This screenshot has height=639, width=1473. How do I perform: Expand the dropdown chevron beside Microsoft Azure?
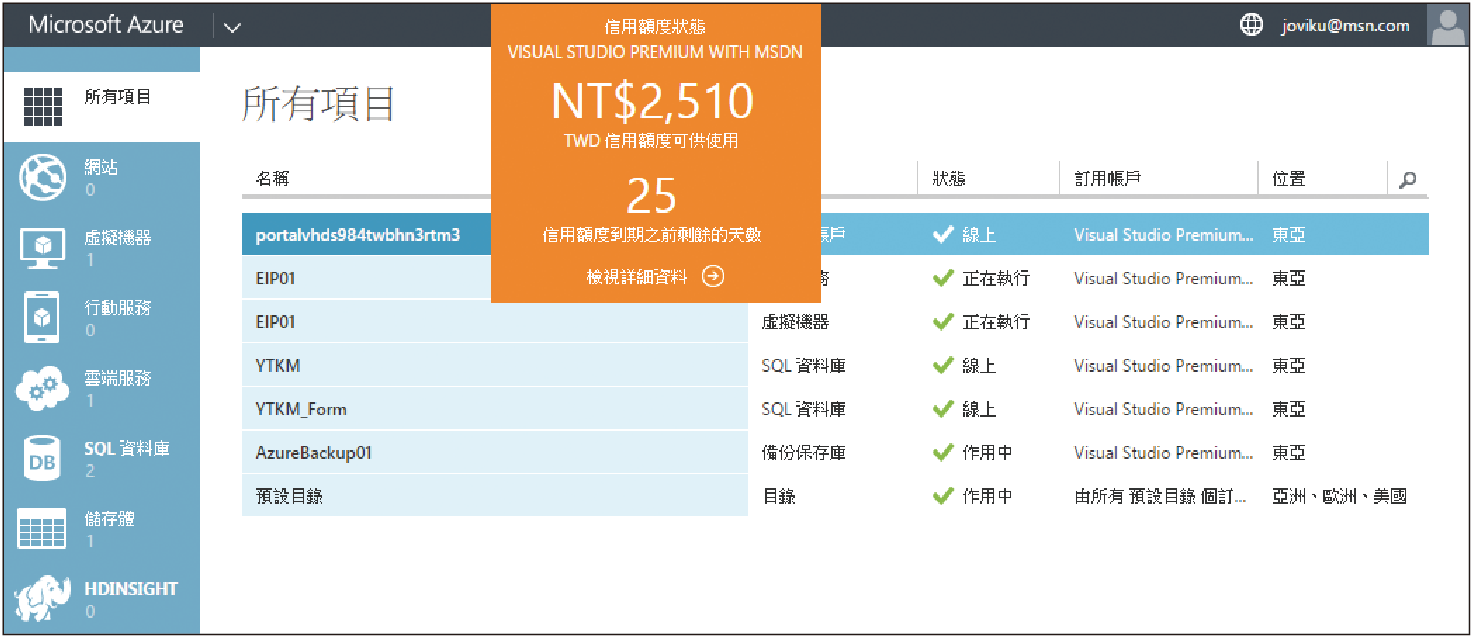(x=232, y=27)
